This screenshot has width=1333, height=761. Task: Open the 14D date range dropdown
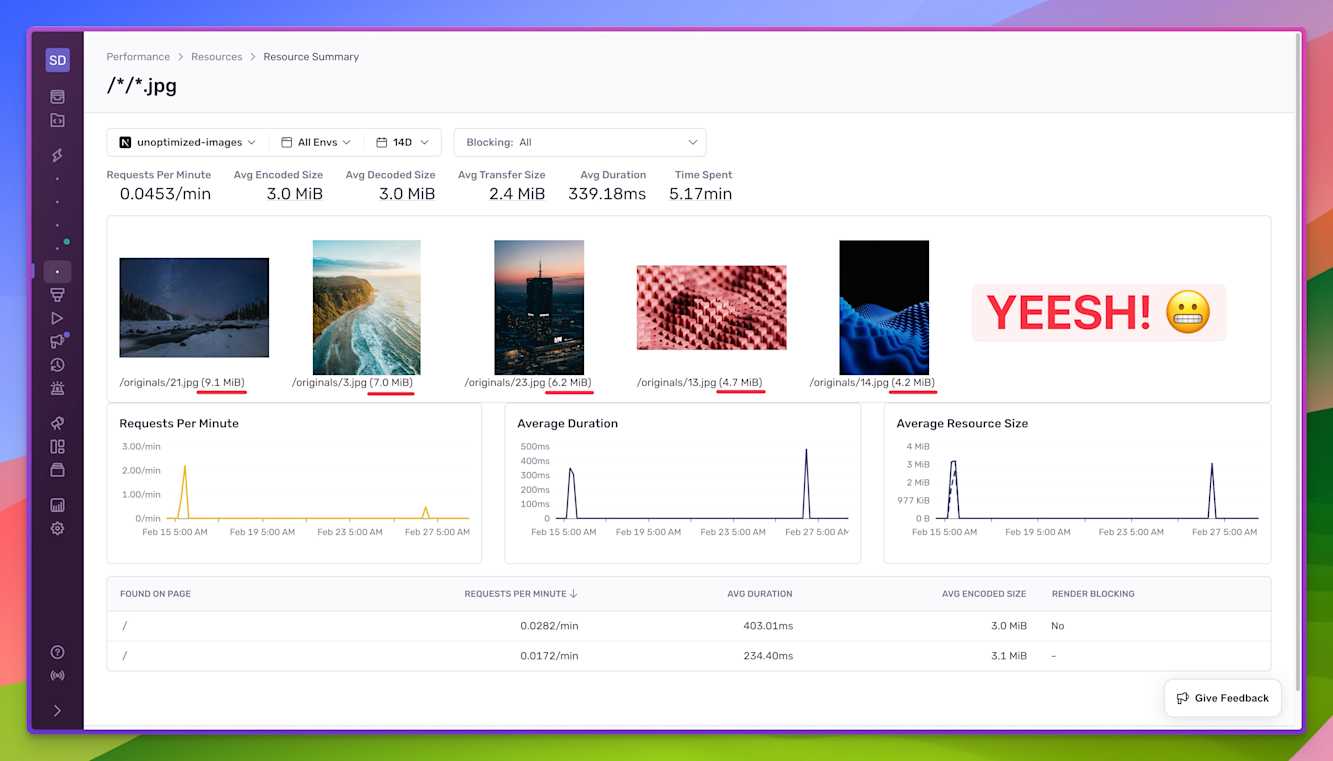pyautogui.click(x=403, y=142)
